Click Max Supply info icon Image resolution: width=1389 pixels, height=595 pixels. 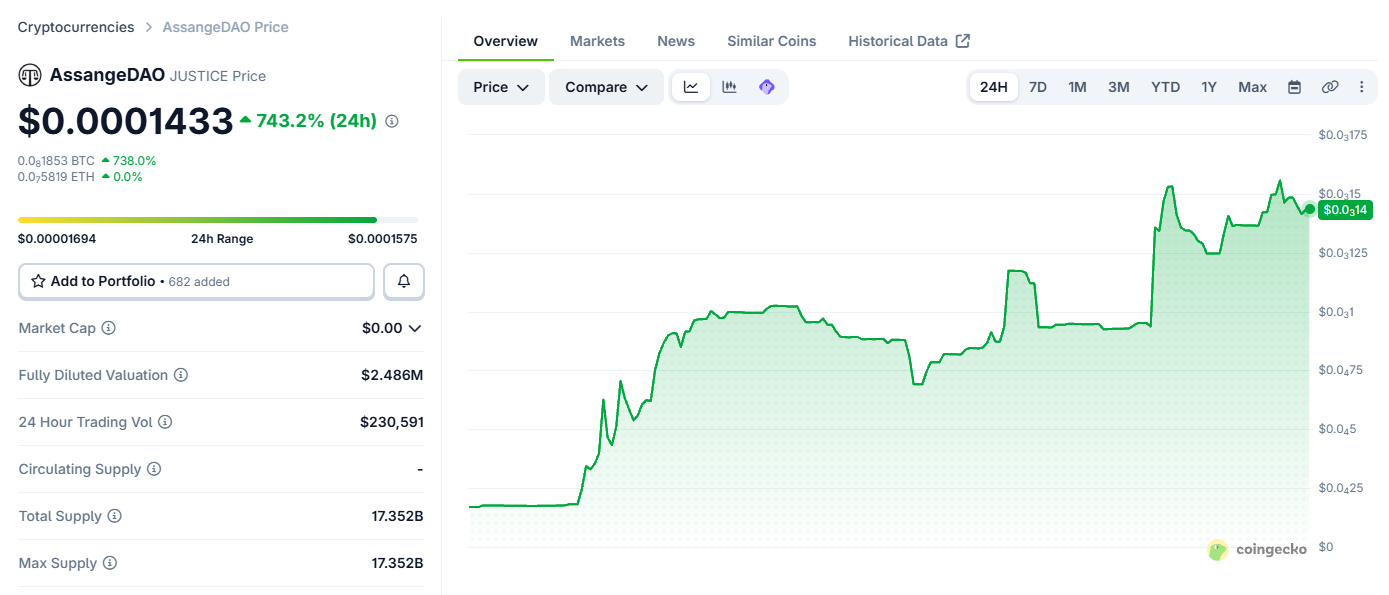tap(110, 563)
